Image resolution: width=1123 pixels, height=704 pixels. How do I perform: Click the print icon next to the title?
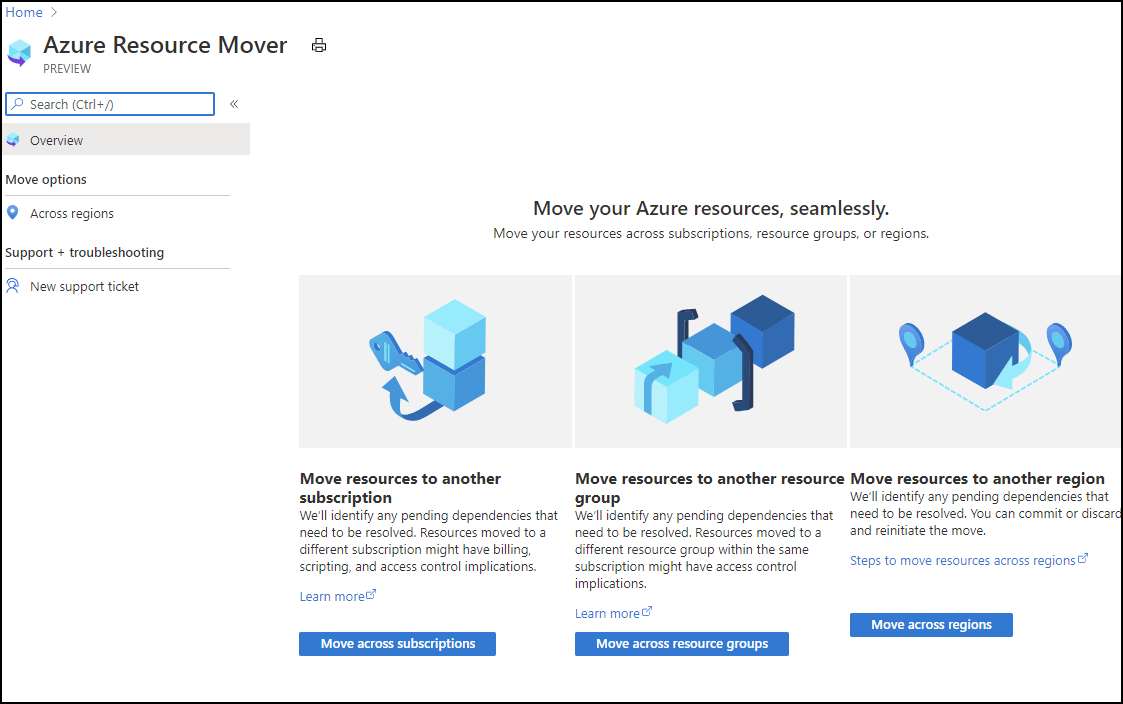319,45
